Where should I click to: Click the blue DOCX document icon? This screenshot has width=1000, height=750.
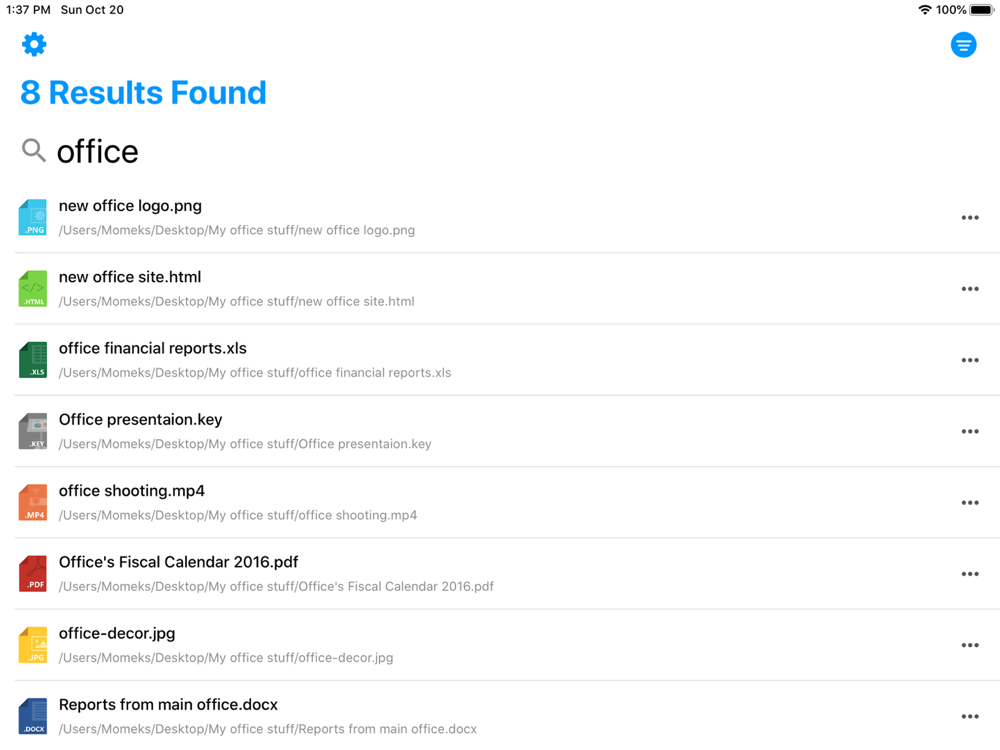coord(33,716)
